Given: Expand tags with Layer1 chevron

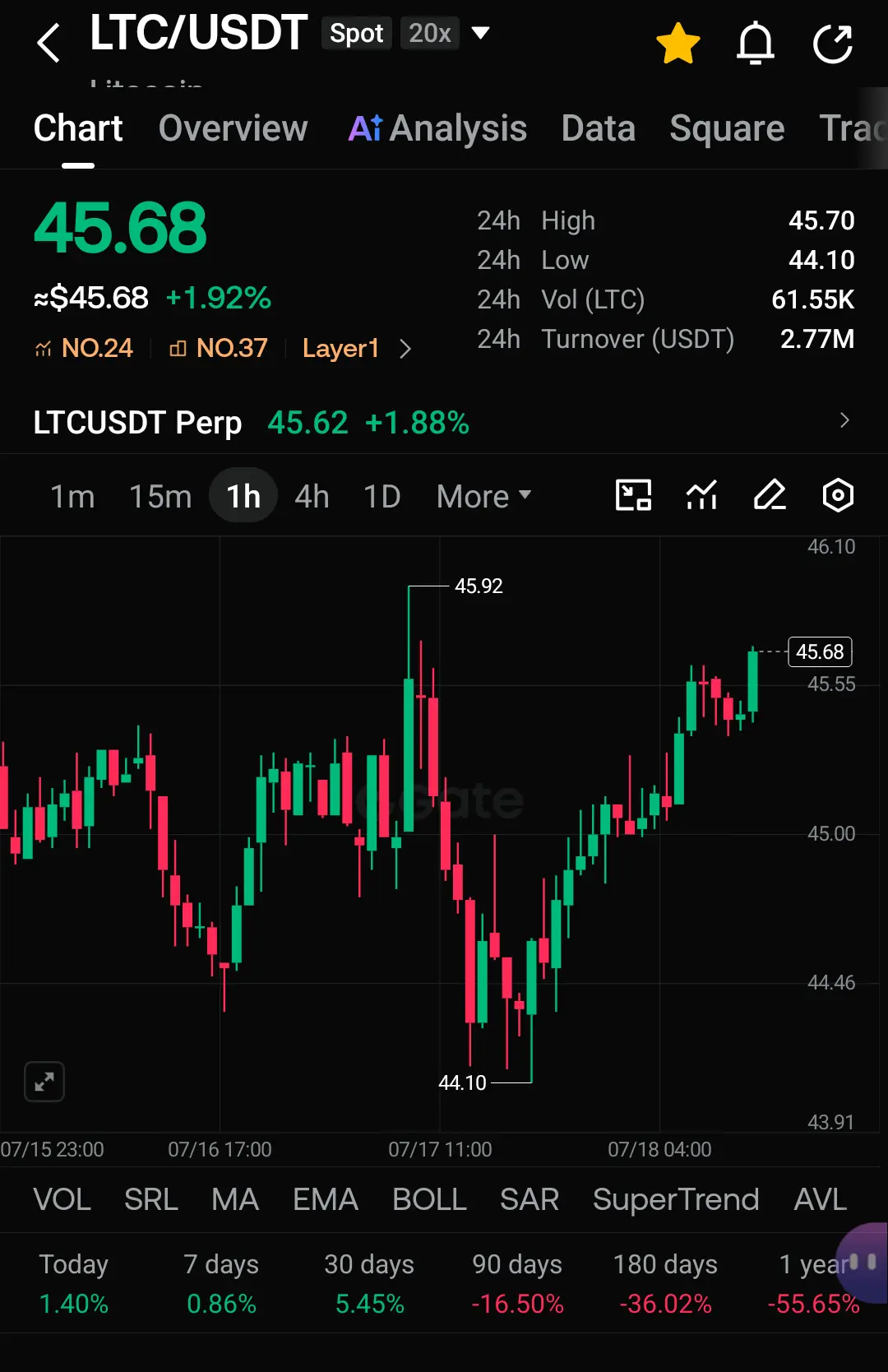Looking at the screenshot, I should coord(405,349).
